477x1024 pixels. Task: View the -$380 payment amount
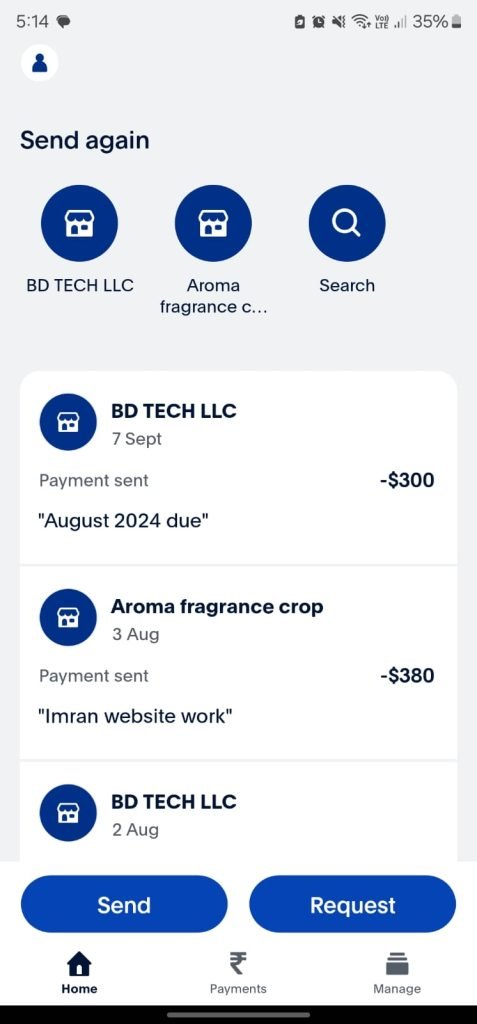(407, 676)
